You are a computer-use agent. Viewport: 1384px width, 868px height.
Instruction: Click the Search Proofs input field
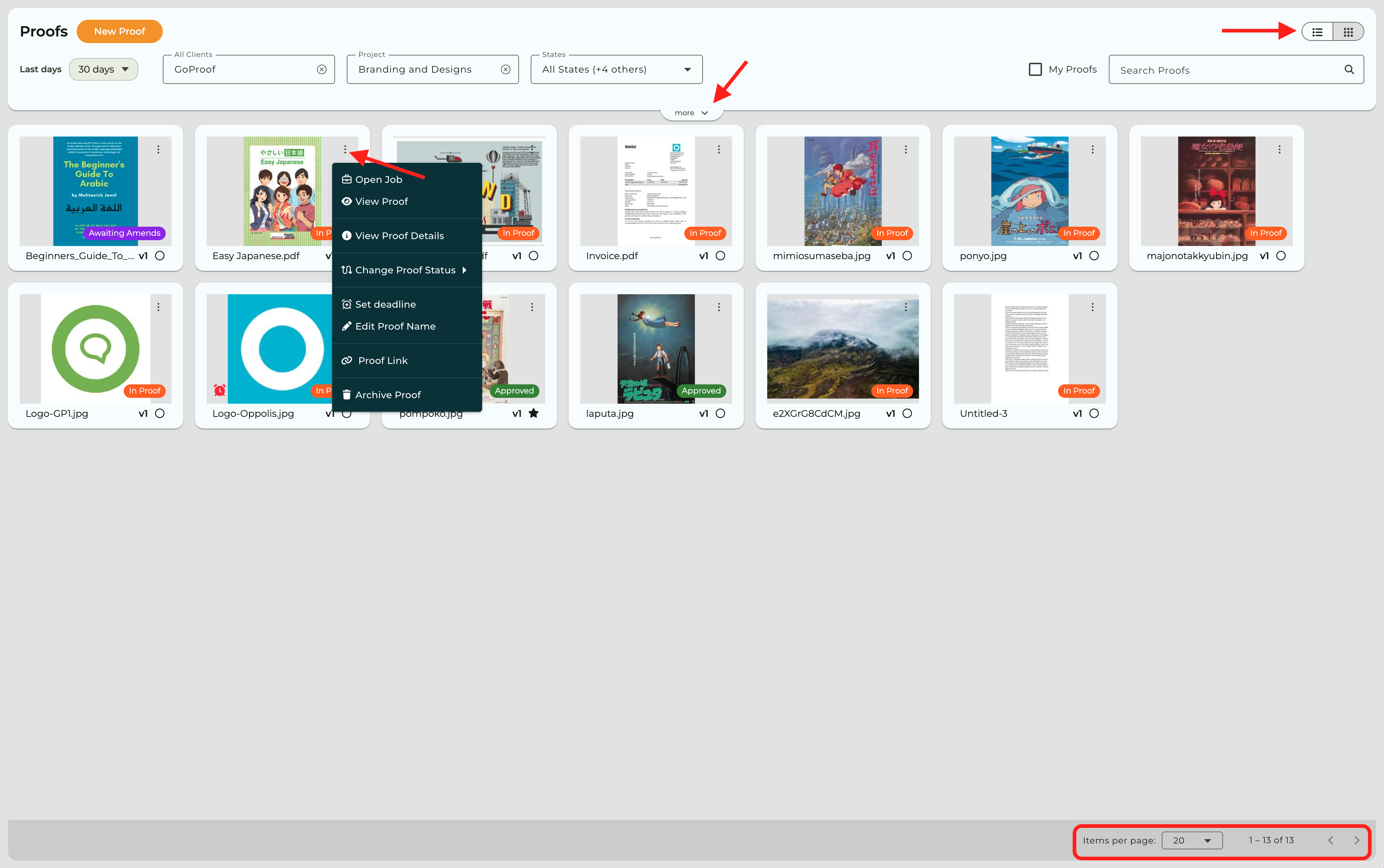click(1223, 70)
